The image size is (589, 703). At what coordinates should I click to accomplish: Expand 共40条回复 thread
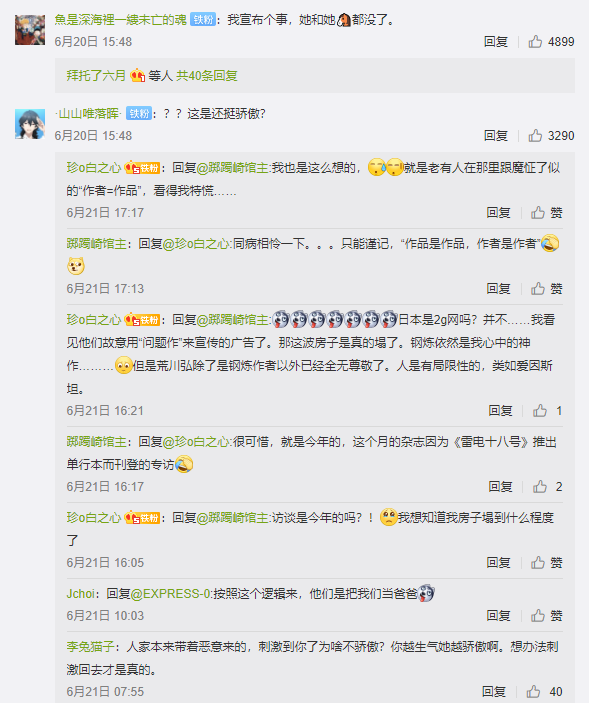pos(207,76)
